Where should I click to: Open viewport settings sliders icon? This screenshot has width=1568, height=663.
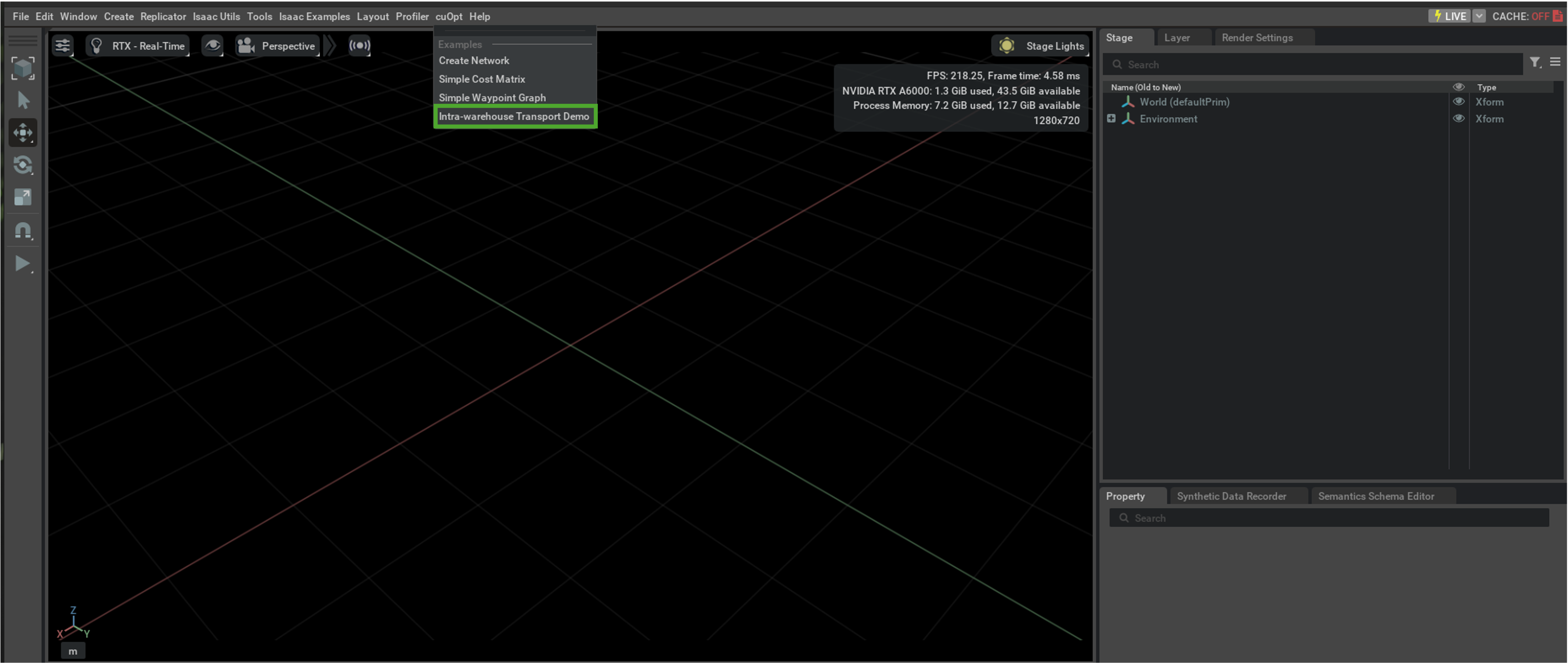tap(62, 46)
